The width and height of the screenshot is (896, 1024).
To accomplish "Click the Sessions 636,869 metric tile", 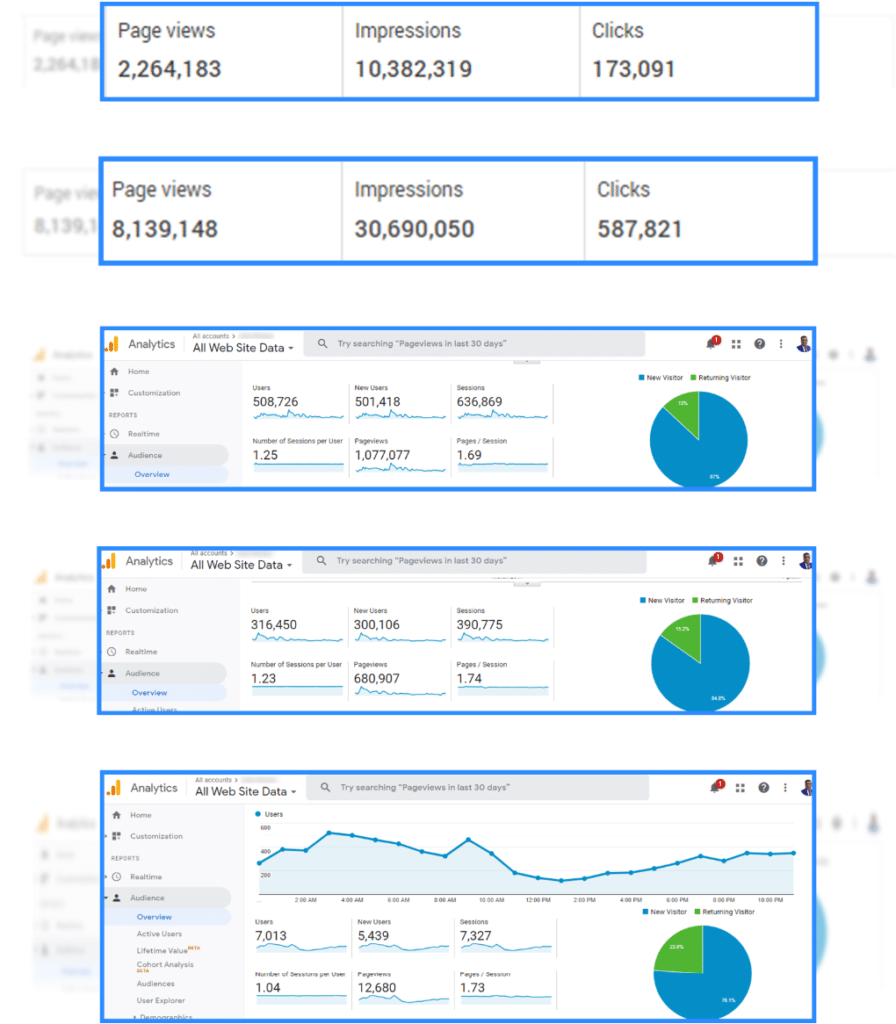I will (502, 404).
